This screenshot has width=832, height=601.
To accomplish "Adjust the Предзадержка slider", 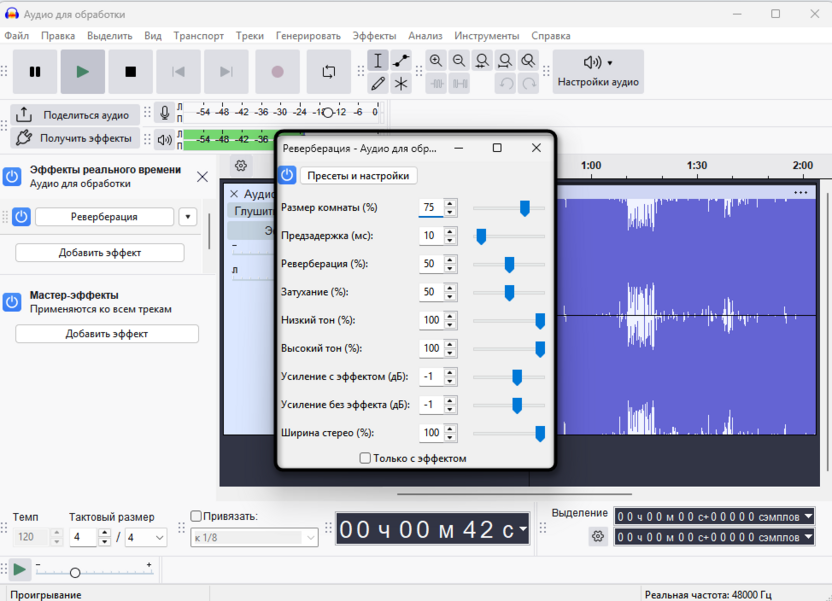I will point(481,236).
